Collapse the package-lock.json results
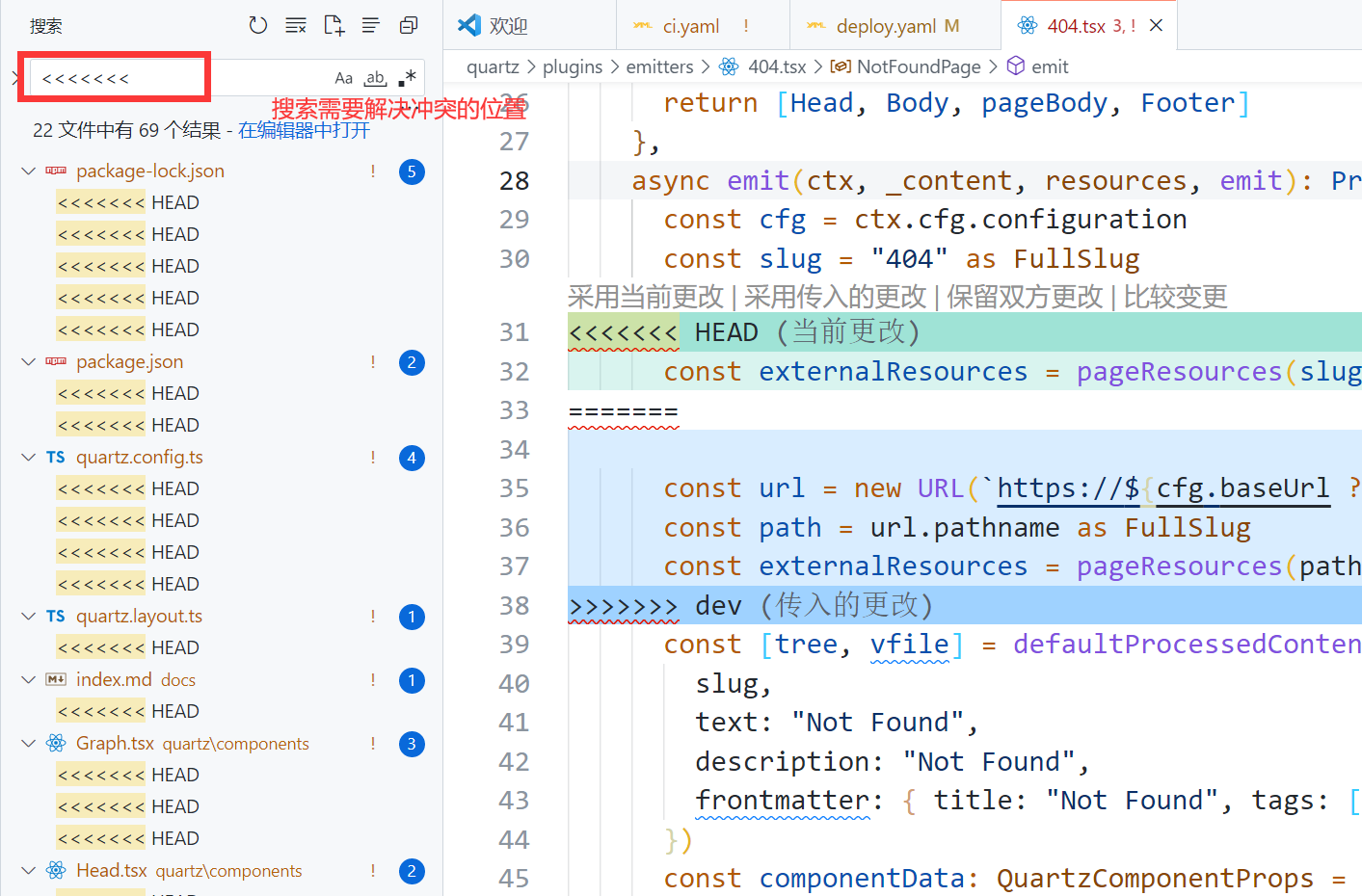1362x896 pixels. (x=29, y=171)
